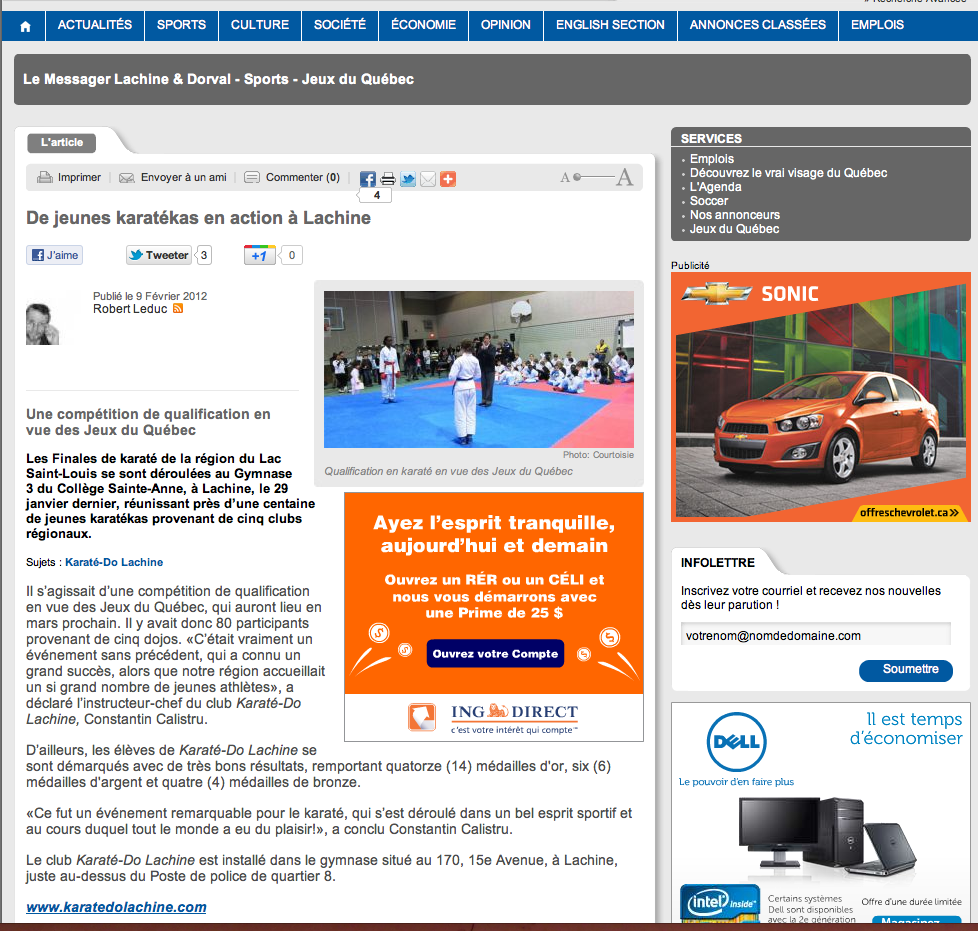Open the CULTURE section
This screenshot has height=931, width=978.
(260, 25)
